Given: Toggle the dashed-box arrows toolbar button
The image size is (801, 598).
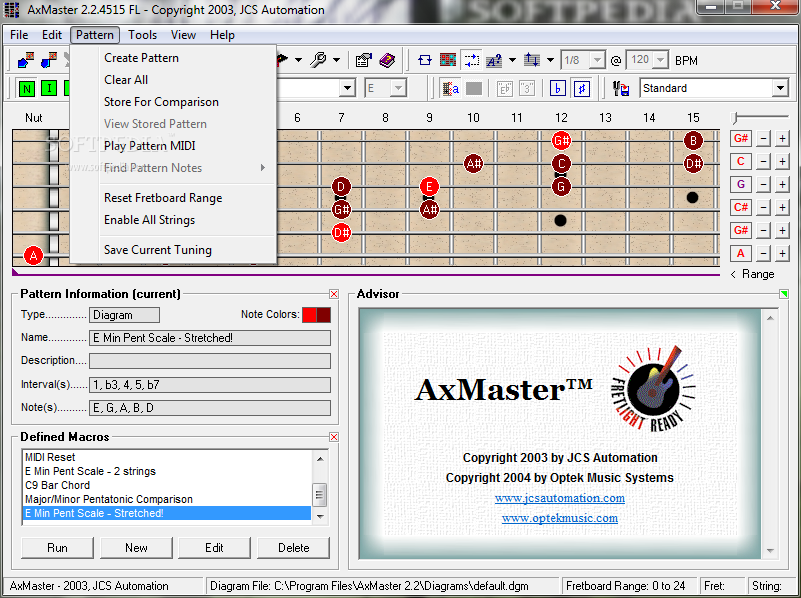Looking at the screenshot, I should pos(471,60).
